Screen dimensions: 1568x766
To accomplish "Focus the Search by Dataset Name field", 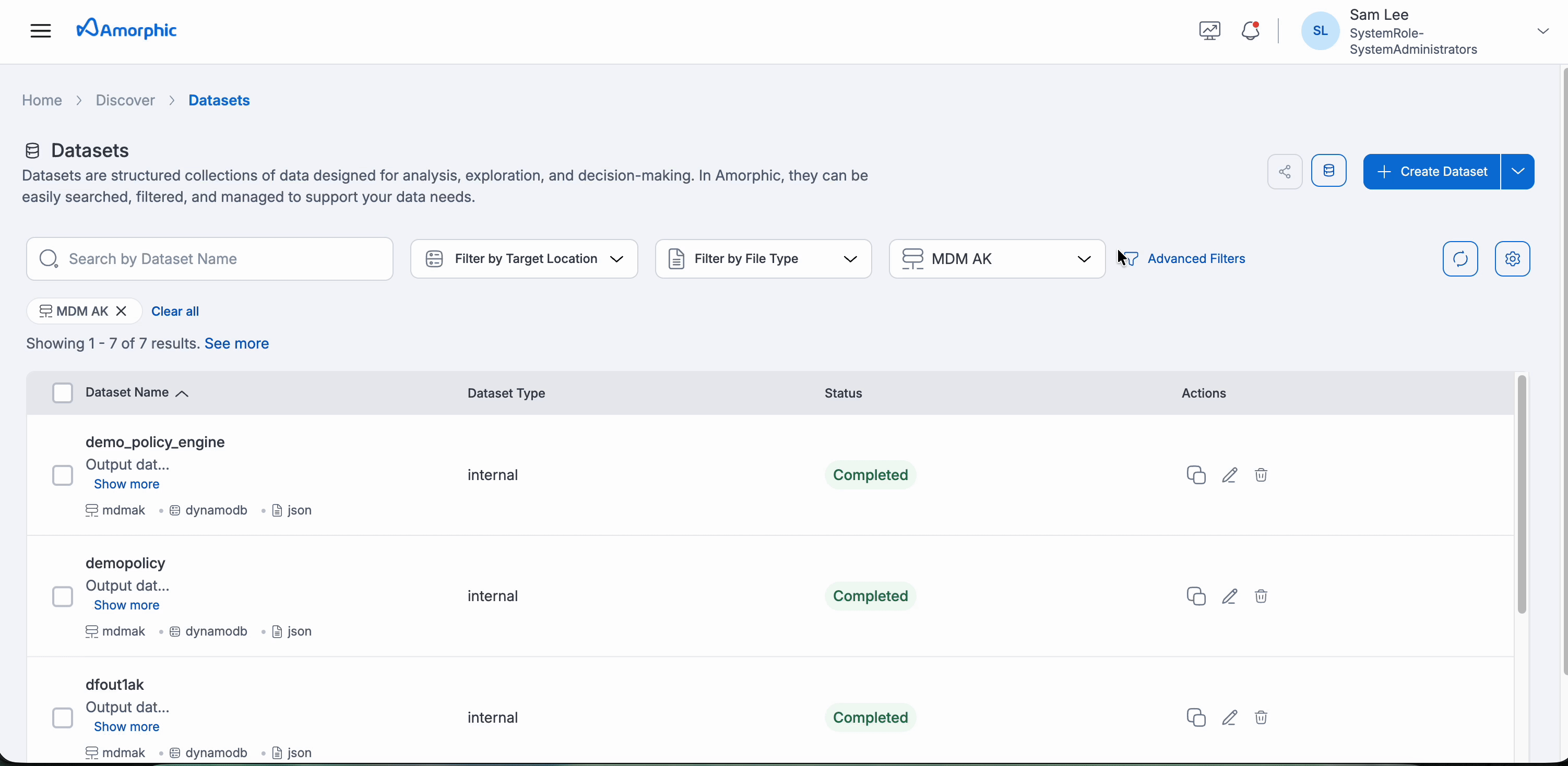I will click(x=209, y=259).
